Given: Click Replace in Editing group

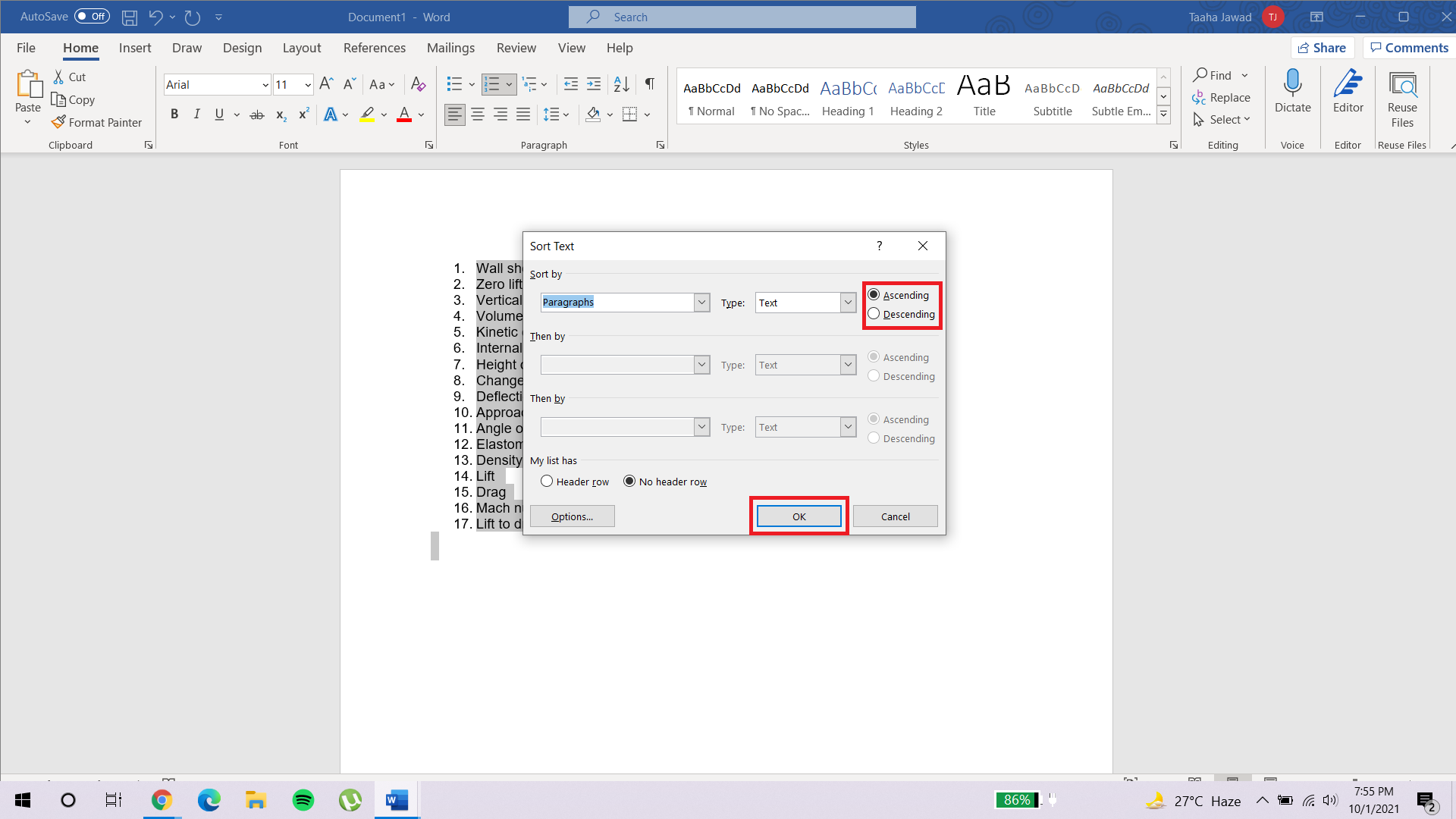Looking at the screenshot, I should point(1221,98).
